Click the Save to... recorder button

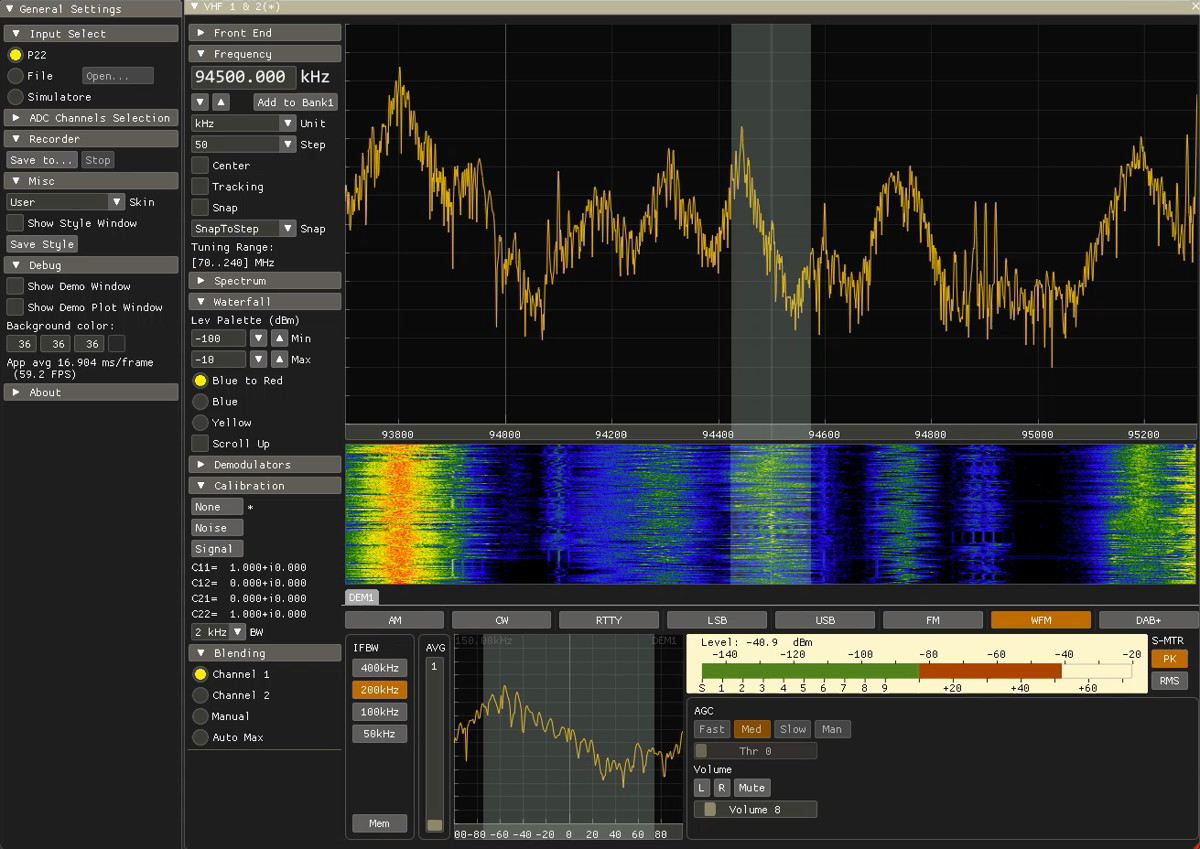[x=42, y=160]
